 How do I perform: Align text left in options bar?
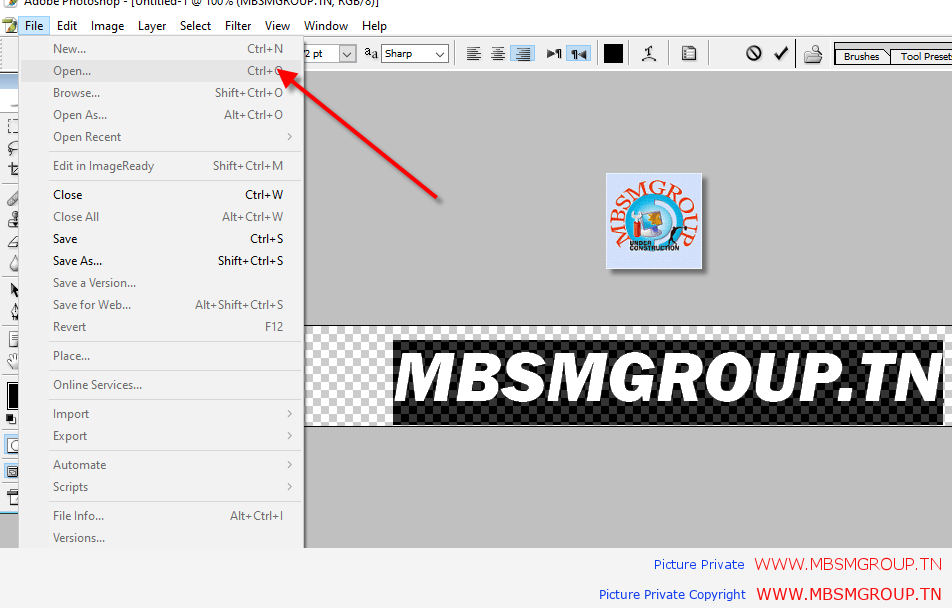[474, 54]
